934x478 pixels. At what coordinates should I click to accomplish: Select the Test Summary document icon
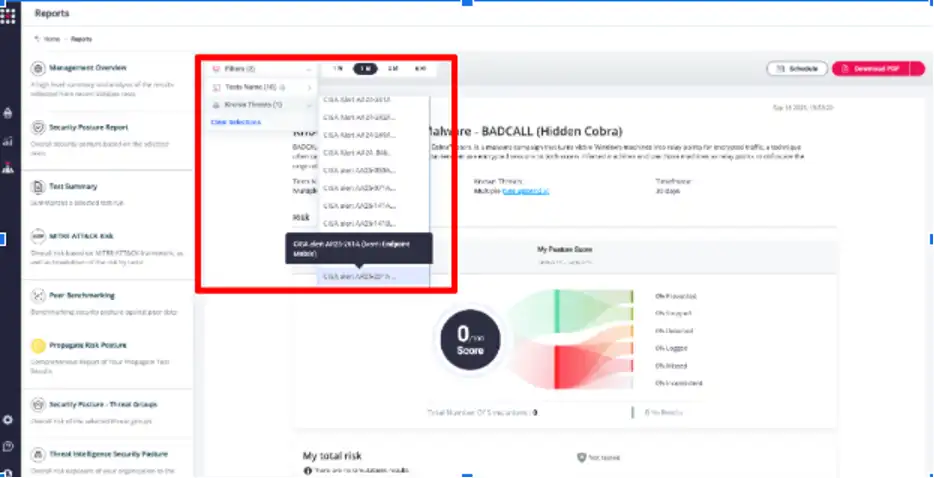coord(38,187)
